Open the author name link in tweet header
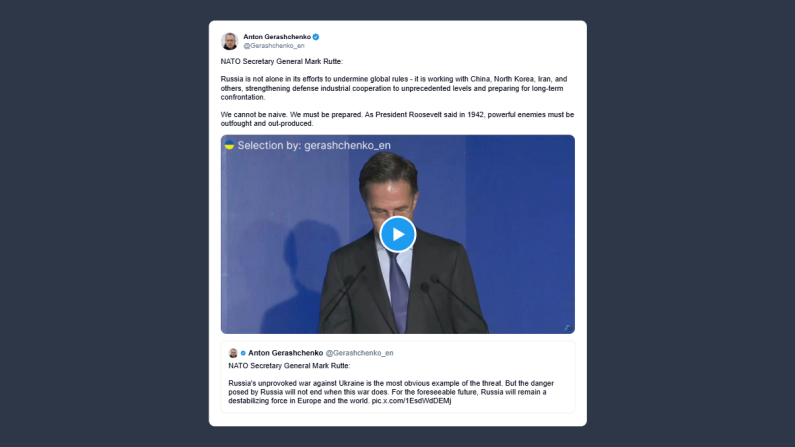The height and width of the screenshot is (447, 795). [277, 37]
